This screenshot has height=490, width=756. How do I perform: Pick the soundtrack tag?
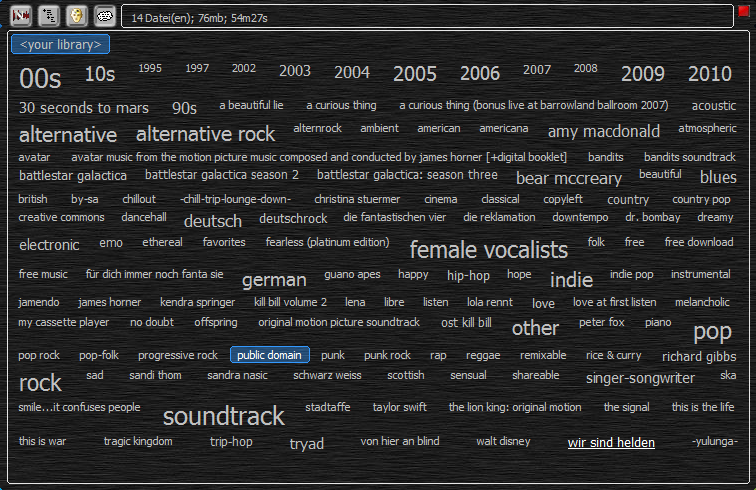(x=223, y=416)
